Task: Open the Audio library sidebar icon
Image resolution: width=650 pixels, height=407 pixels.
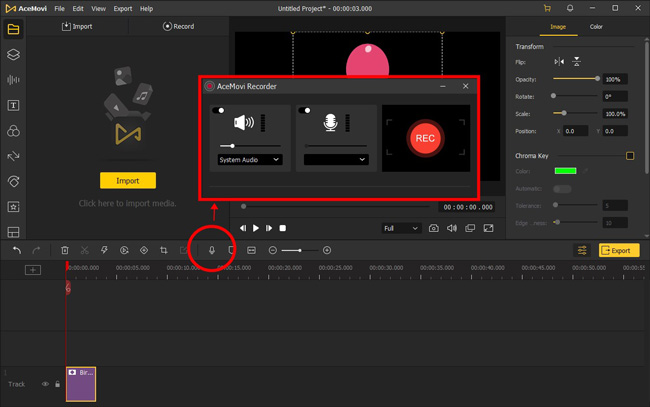Action: click(x=13, y=80)
